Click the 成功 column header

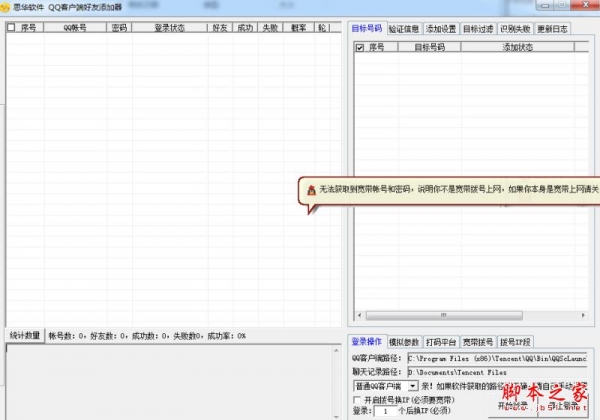tap(245, 28)
